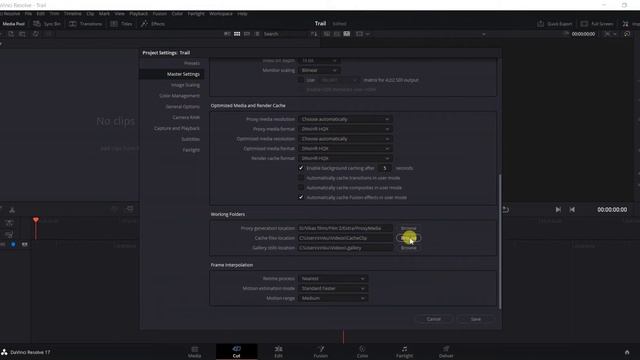Viewport: 640px width, 360px height.
Task: Click Cancel in Project Settings
Action: pyautogui.click(x=433, y=319)
